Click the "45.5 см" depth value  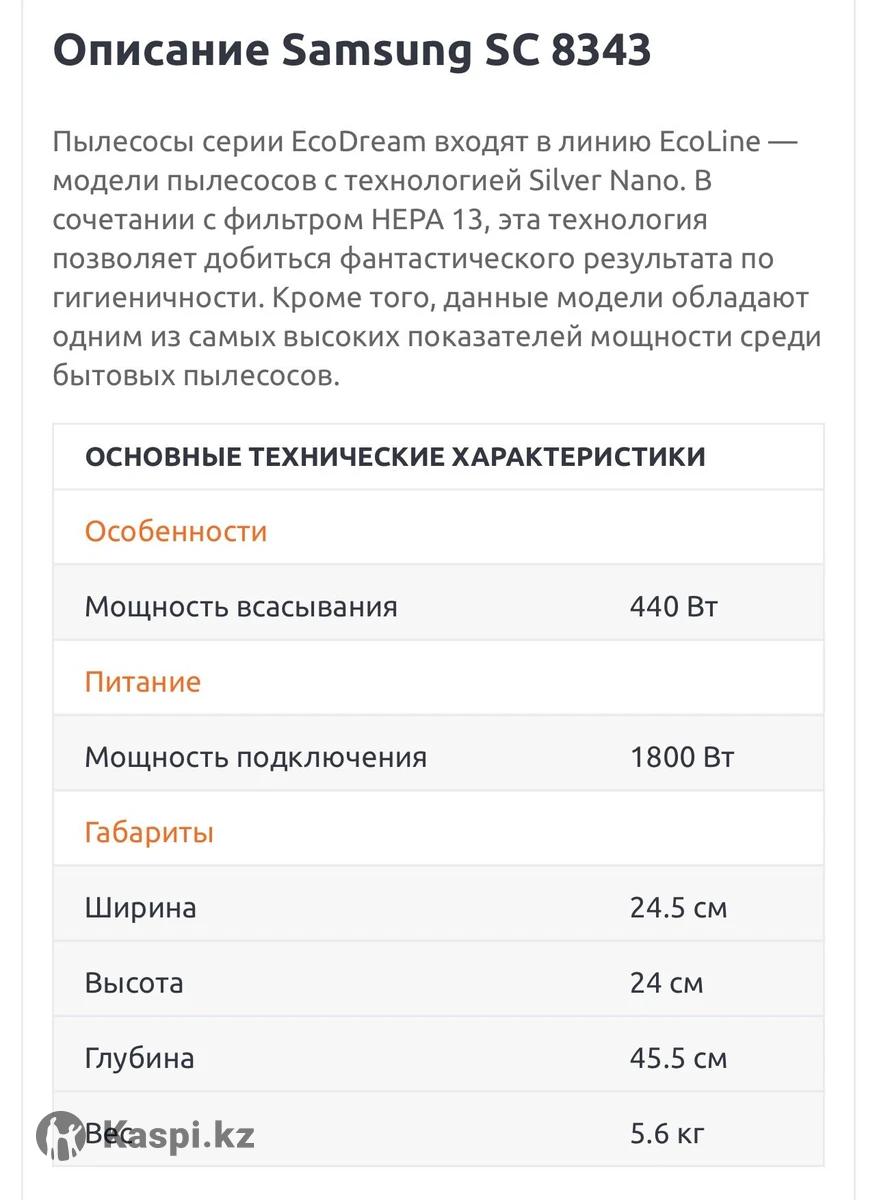point(678,1058)
